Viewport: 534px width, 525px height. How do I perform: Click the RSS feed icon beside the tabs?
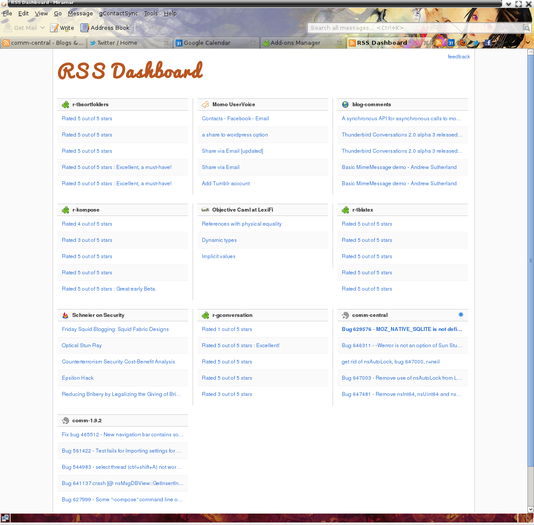[x=439, y=43]
